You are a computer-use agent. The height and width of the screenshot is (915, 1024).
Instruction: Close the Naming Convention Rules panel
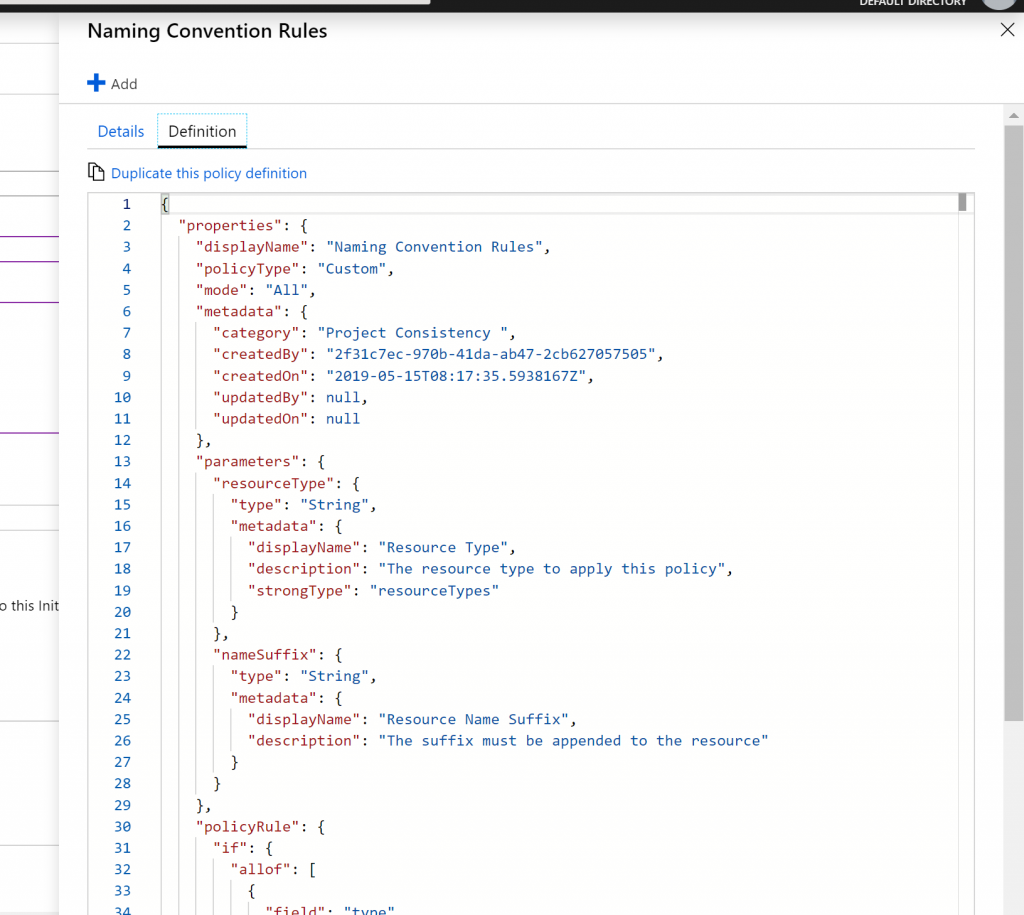(x=1007, y=30)
